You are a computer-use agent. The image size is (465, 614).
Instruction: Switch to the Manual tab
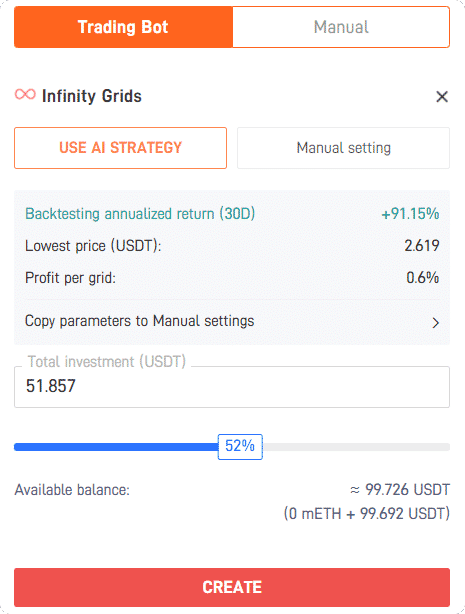341,27
